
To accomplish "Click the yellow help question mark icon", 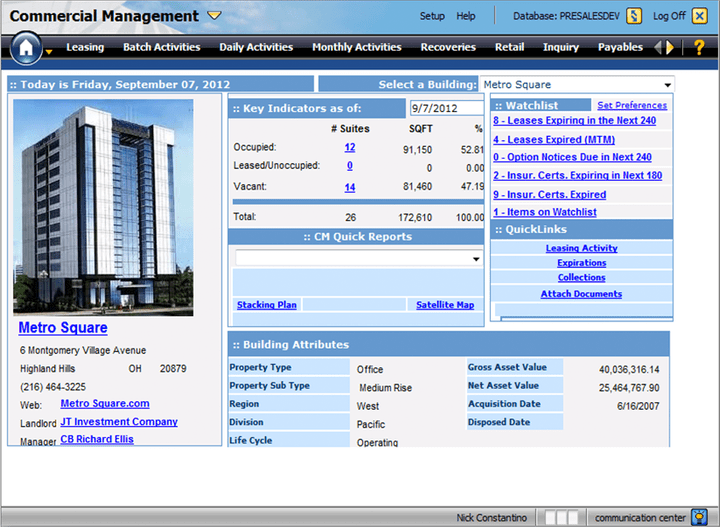I will click(x=698, y=47).
